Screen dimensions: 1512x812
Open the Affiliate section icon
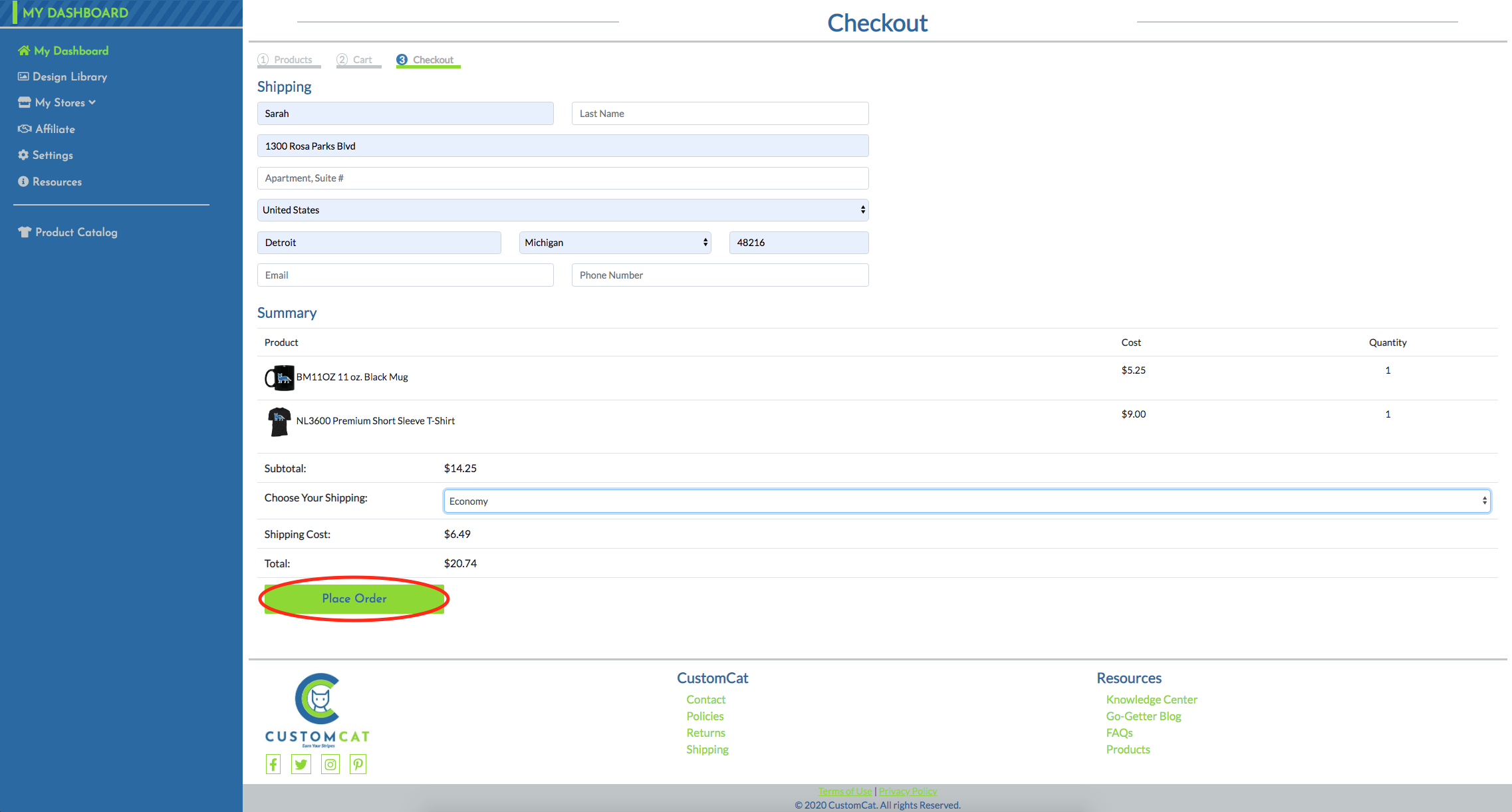coord(24,128)
